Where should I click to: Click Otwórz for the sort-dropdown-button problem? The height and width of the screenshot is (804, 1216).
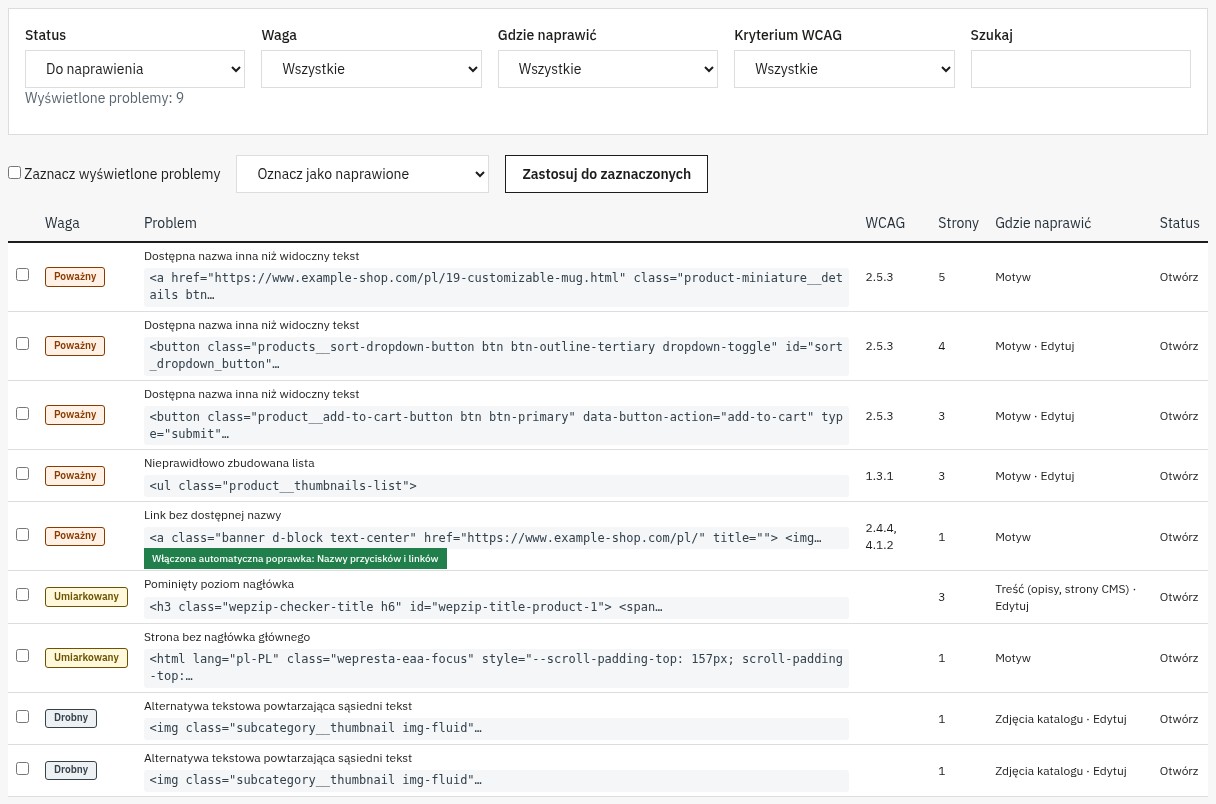[x=1179, y=346]
